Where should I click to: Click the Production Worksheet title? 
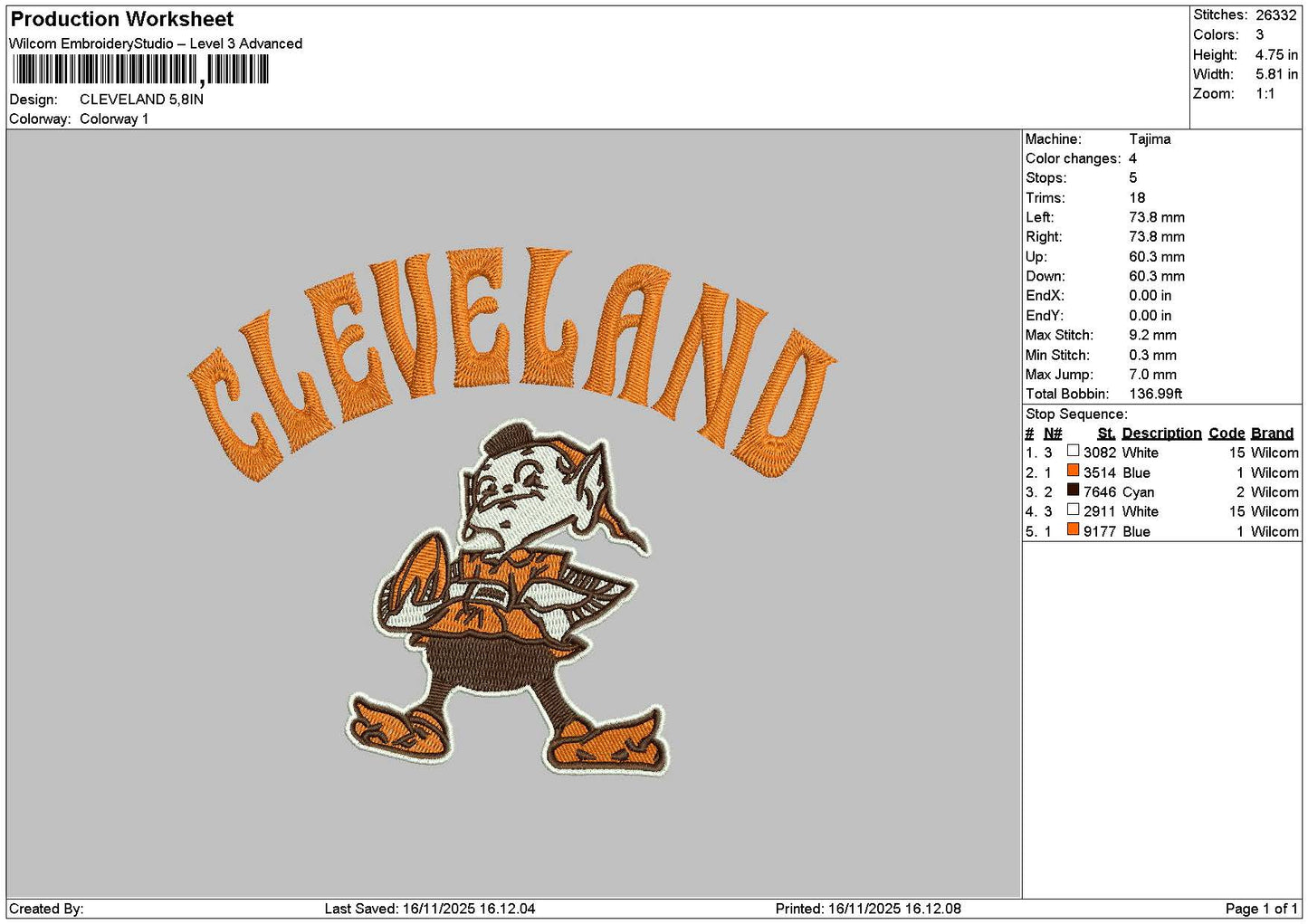click(x=121, y=19)
